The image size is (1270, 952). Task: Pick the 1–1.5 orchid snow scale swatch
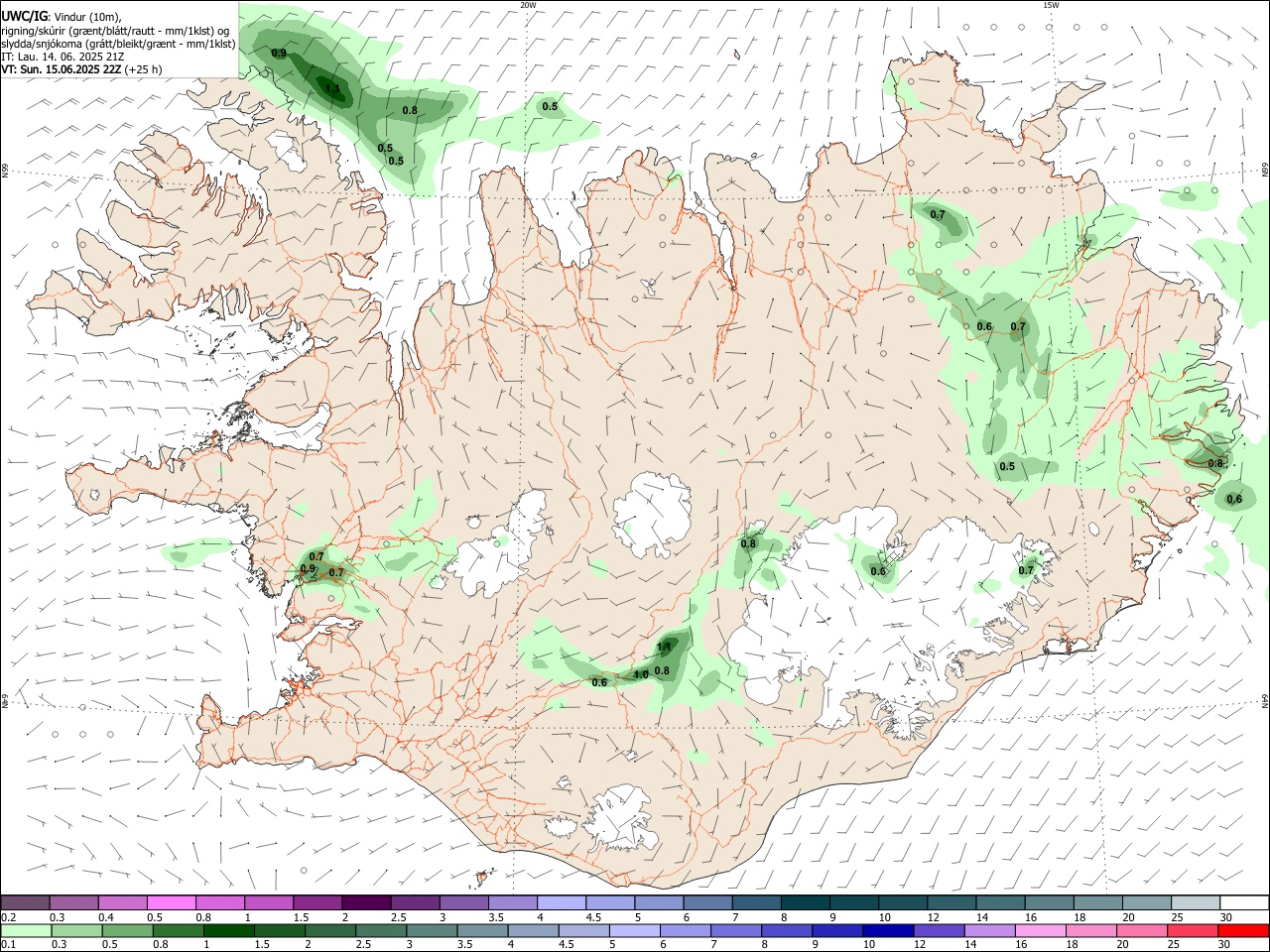pos(268,902)
